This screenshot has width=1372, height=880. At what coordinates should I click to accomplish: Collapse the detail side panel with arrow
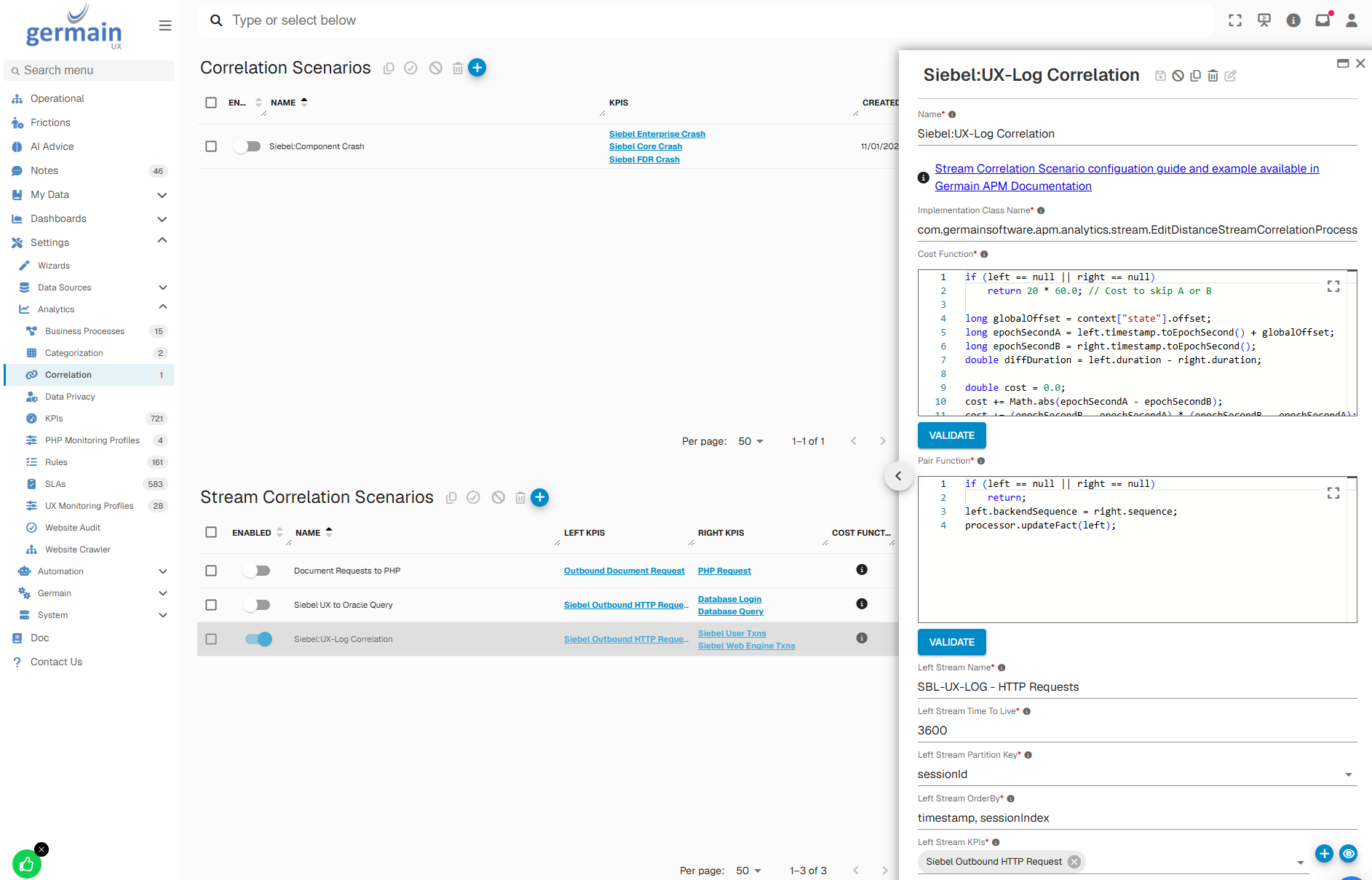point(899,476)
